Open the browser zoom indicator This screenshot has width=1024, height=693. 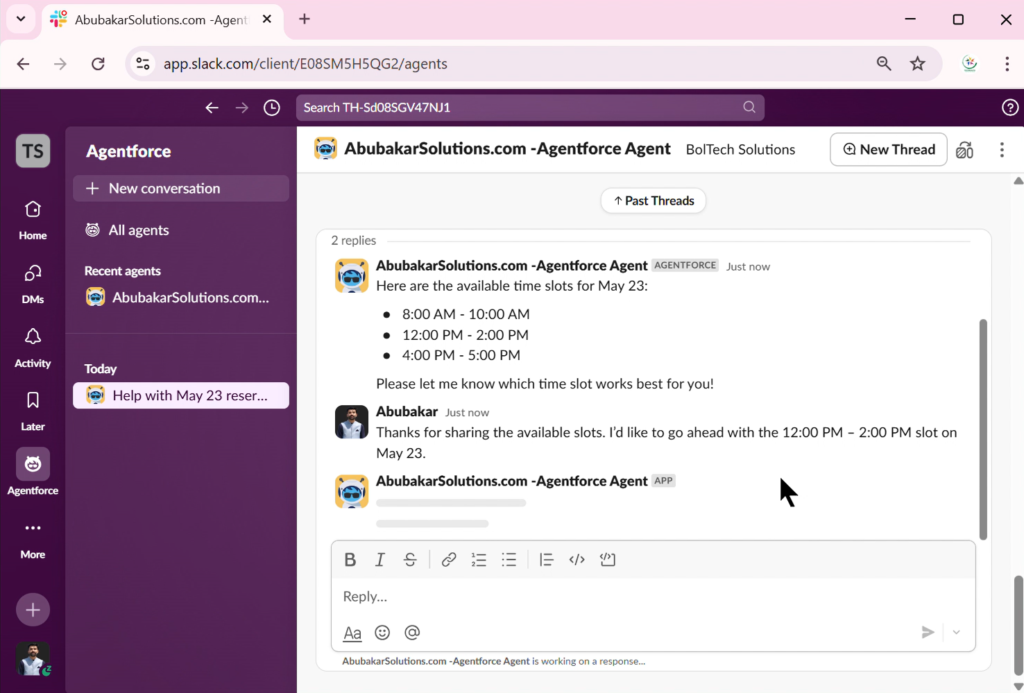[x=884, y=63]
